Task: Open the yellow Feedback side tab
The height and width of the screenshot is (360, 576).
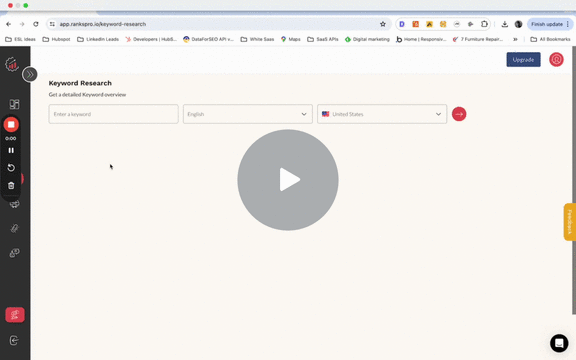Action: [x=570, y=222]
